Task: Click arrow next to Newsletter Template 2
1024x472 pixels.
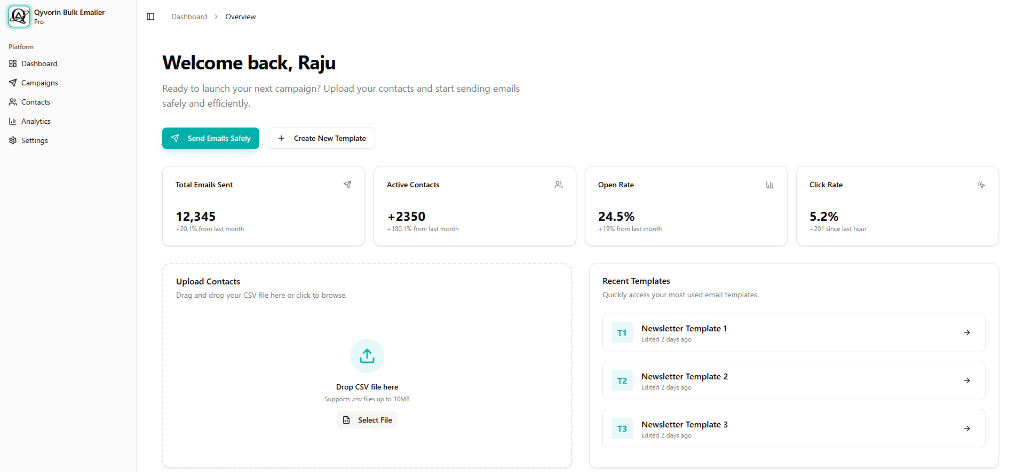Action: click(967, 381)
